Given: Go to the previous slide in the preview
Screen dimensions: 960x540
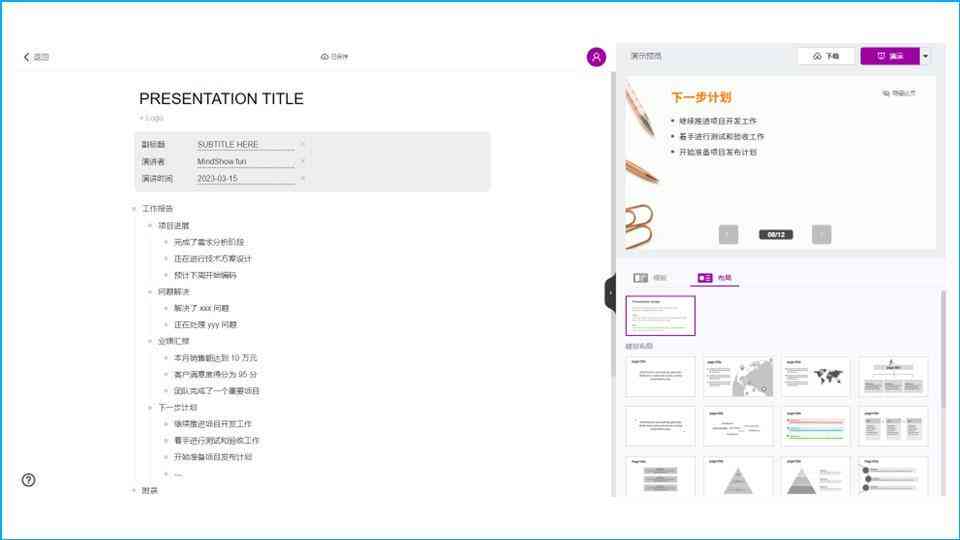Looking at the screenshot, I should (728, 234).
